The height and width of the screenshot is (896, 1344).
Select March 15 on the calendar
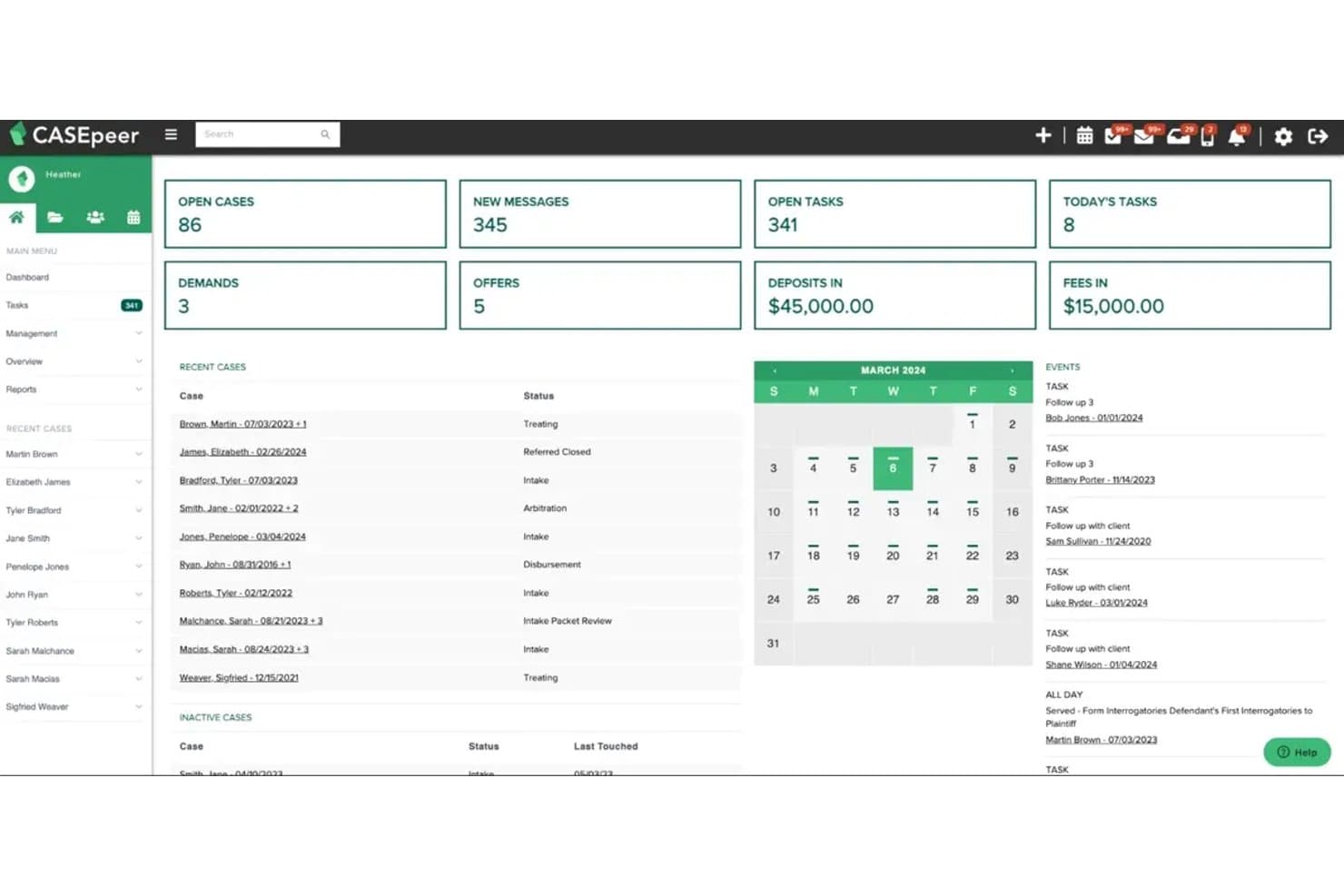point(973,512)
